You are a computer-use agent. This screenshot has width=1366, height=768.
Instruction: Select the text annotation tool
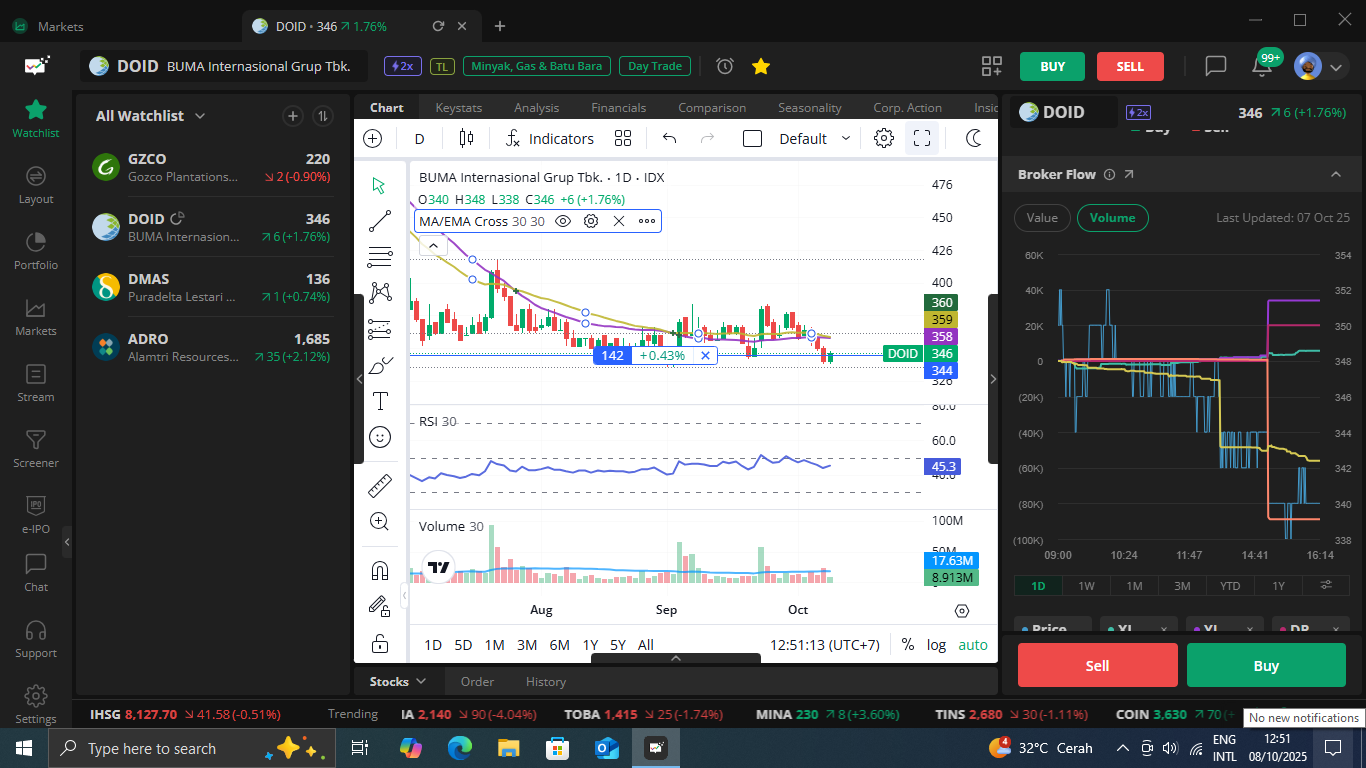(380, 401)
